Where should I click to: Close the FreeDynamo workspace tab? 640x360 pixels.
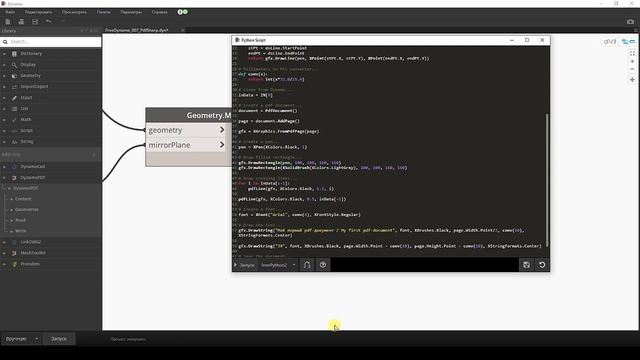coord(182,30)
